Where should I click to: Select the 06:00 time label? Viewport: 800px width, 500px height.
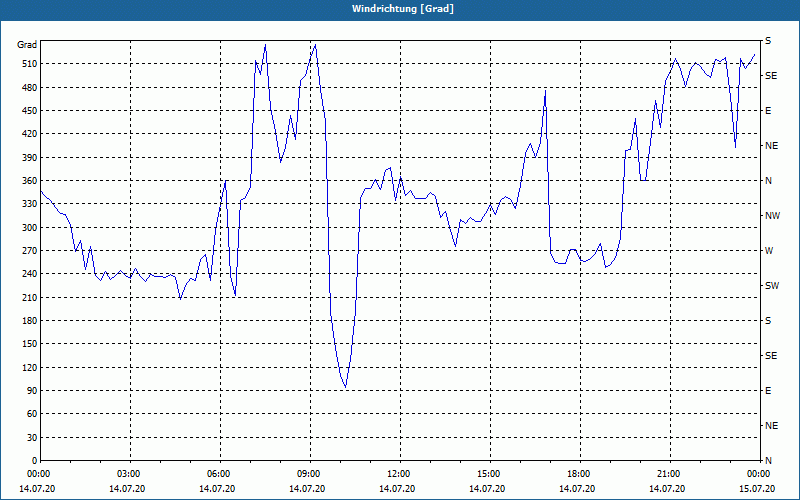click(217, 473)
